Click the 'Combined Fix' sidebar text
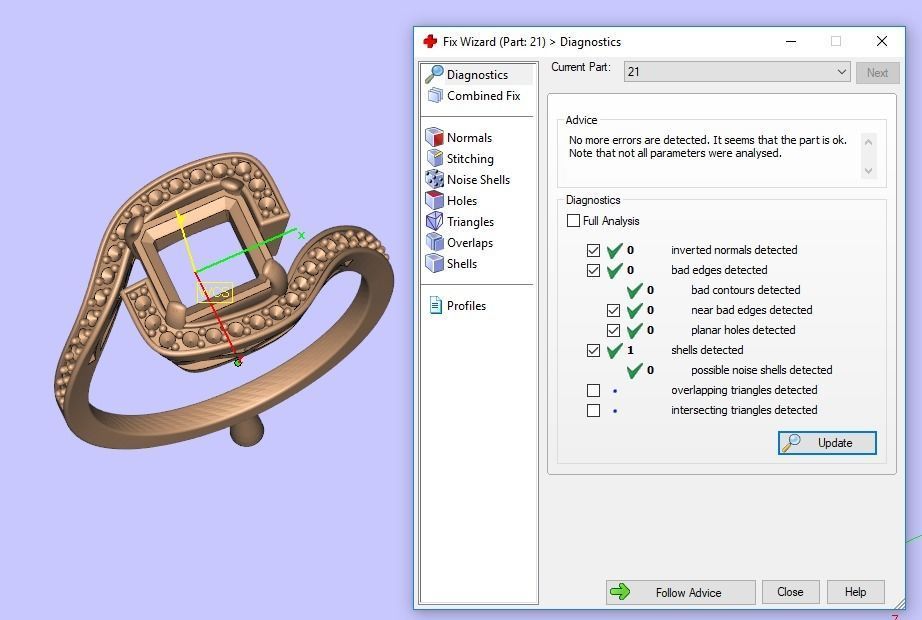This screenshot has height=620, width=922. click(x=483, y=96)
